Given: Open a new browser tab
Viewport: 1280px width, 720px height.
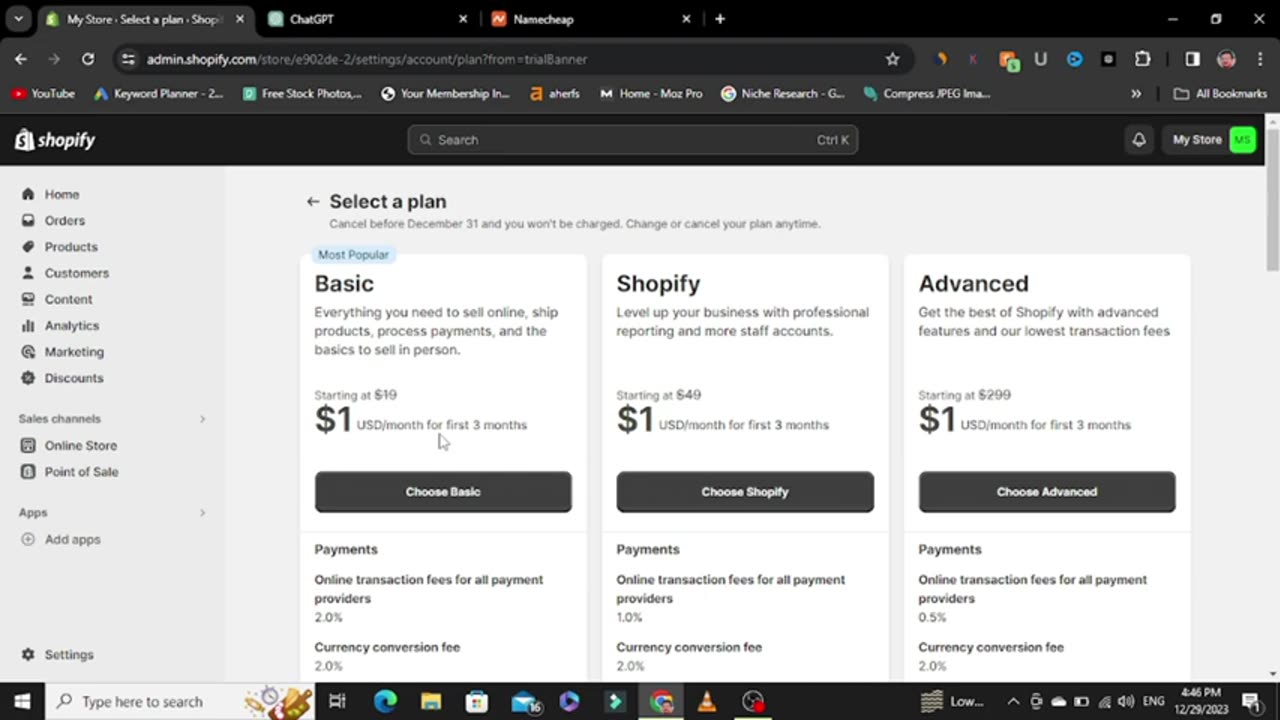Looking at the screenshot, I should [x=719, y=19].
